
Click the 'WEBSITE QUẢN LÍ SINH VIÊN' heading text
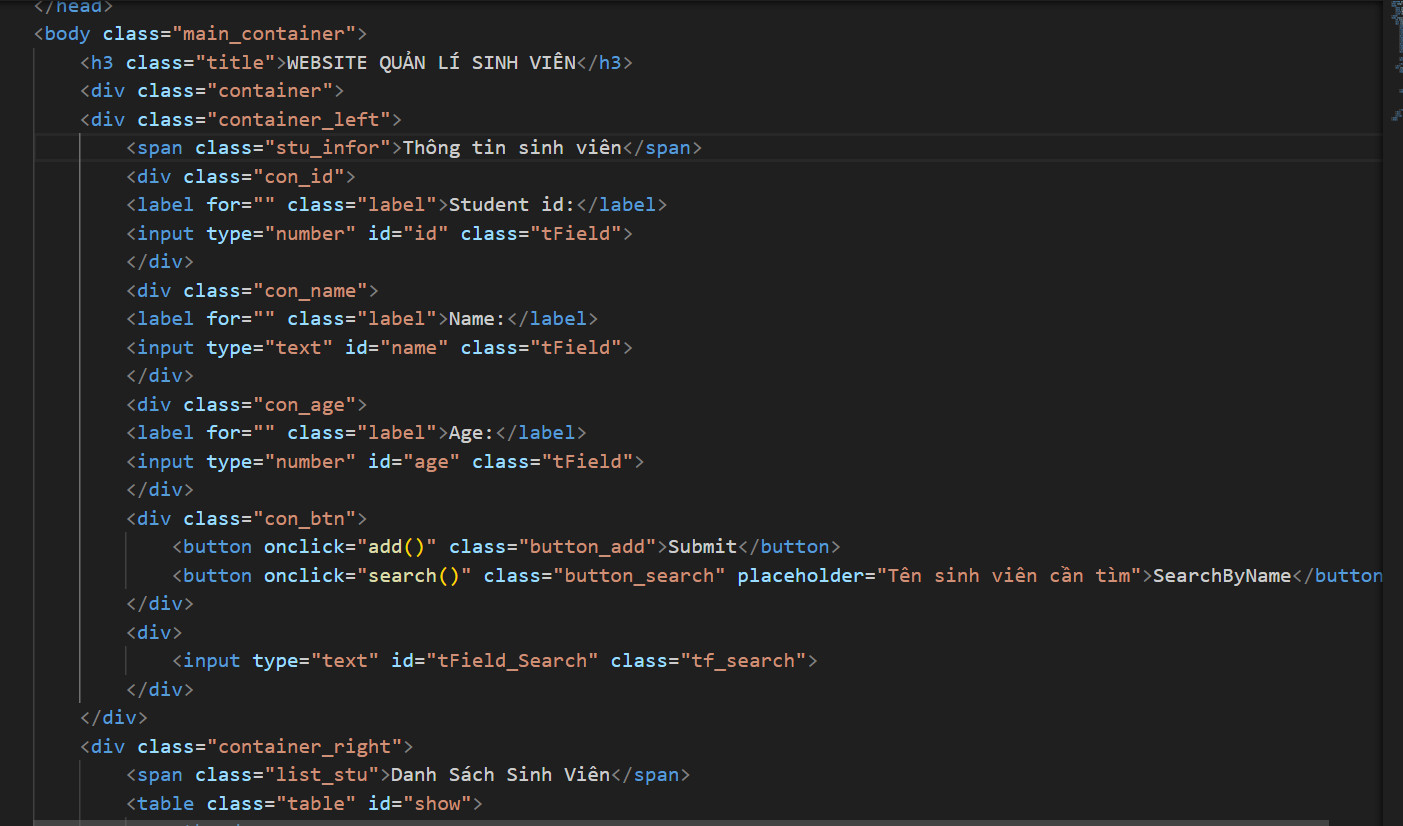click(431, 63)
